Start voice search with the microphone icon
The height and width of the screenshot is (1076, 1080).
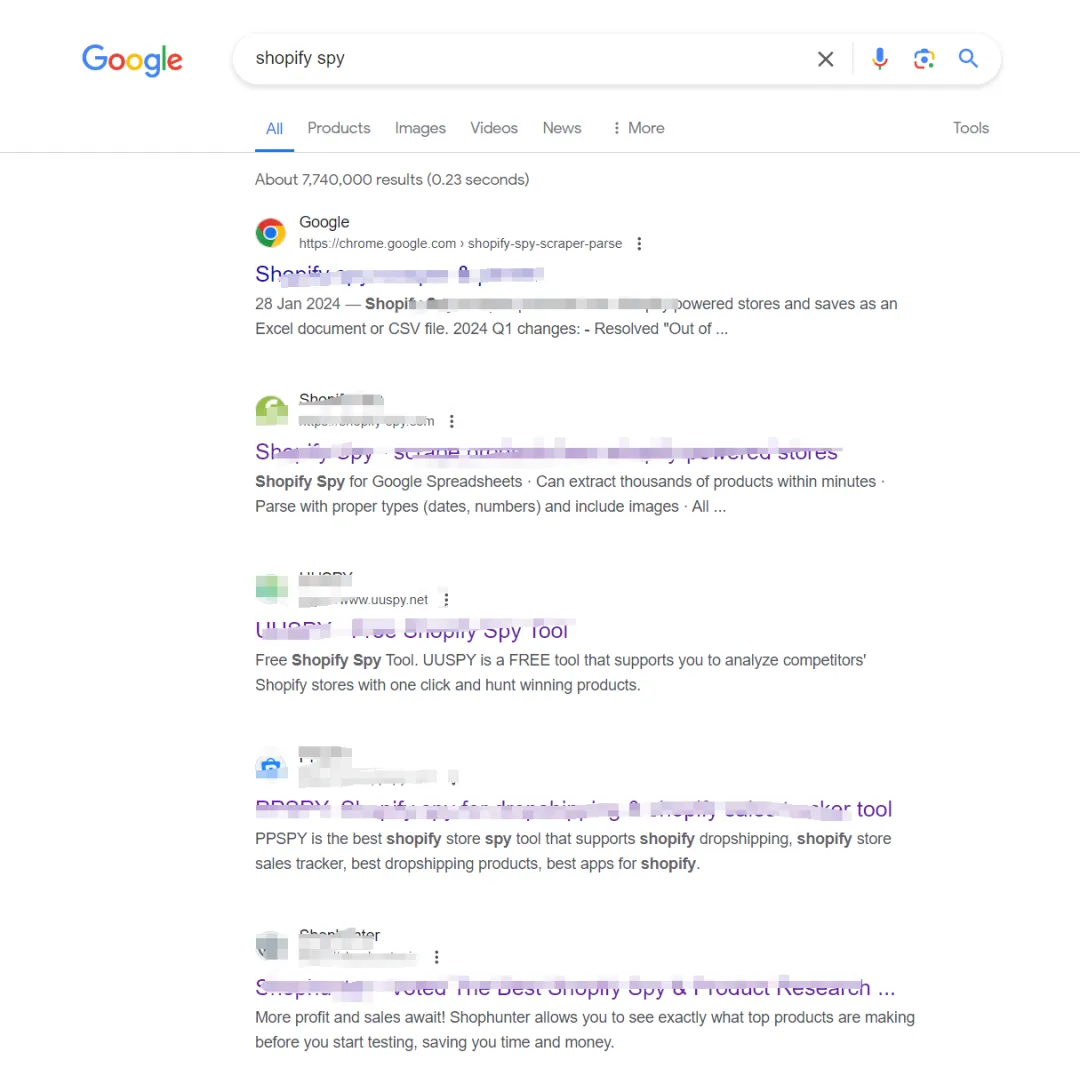(880, 59)
